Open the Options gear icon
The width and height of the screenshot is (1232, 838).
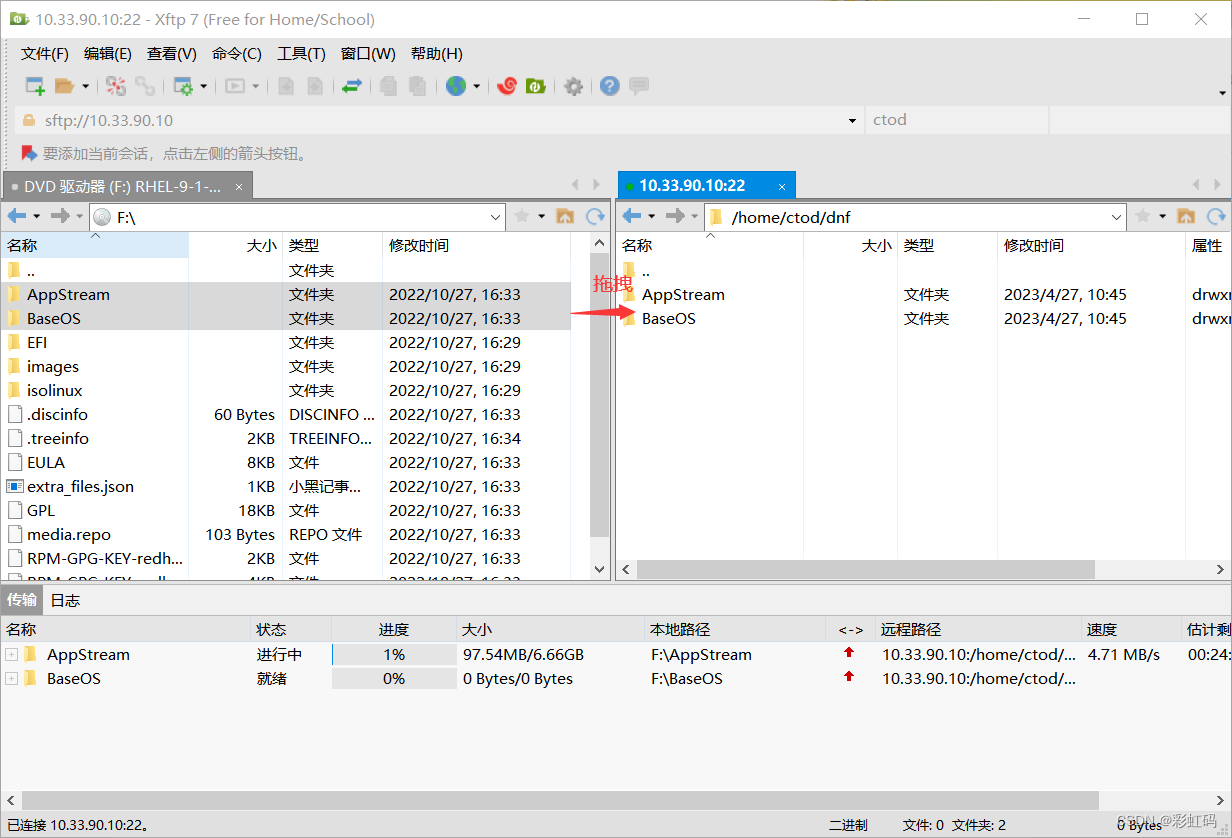(573, 87)
